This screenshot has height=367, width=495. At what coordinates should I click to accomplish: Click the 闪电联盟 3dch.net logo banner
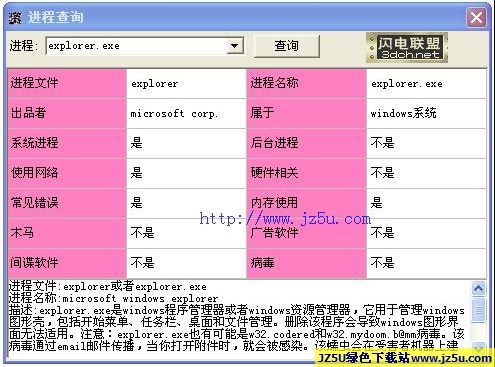[x=407, y=47]
